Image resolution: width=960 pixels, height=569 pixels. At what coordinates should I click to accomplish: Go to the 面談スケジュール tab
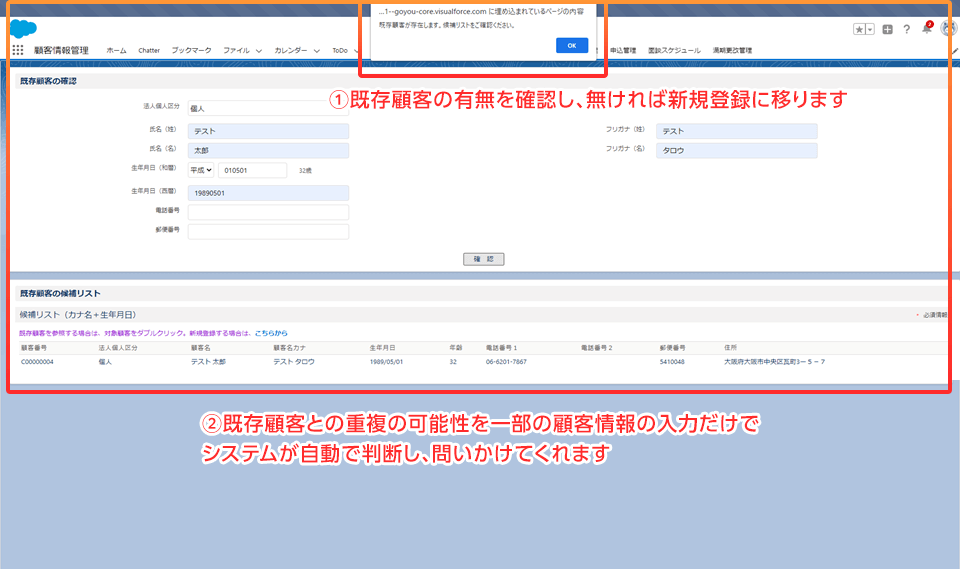674,50
